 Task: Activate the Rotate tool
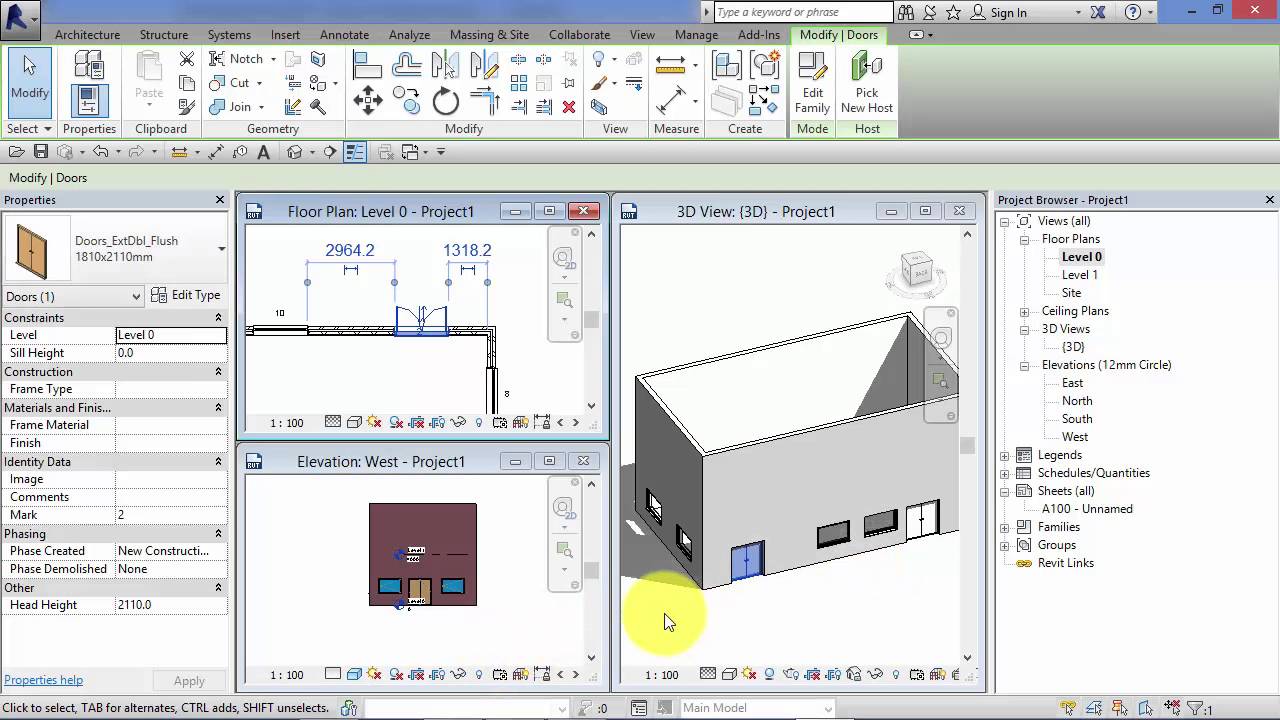(x=446, y=101)
